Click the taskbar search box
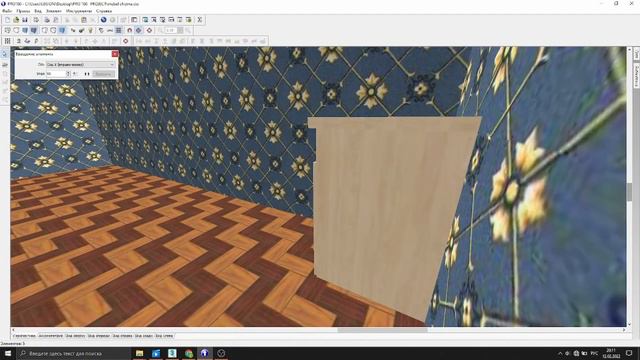Viewport: 640px width, 360px height. (74, 353)
